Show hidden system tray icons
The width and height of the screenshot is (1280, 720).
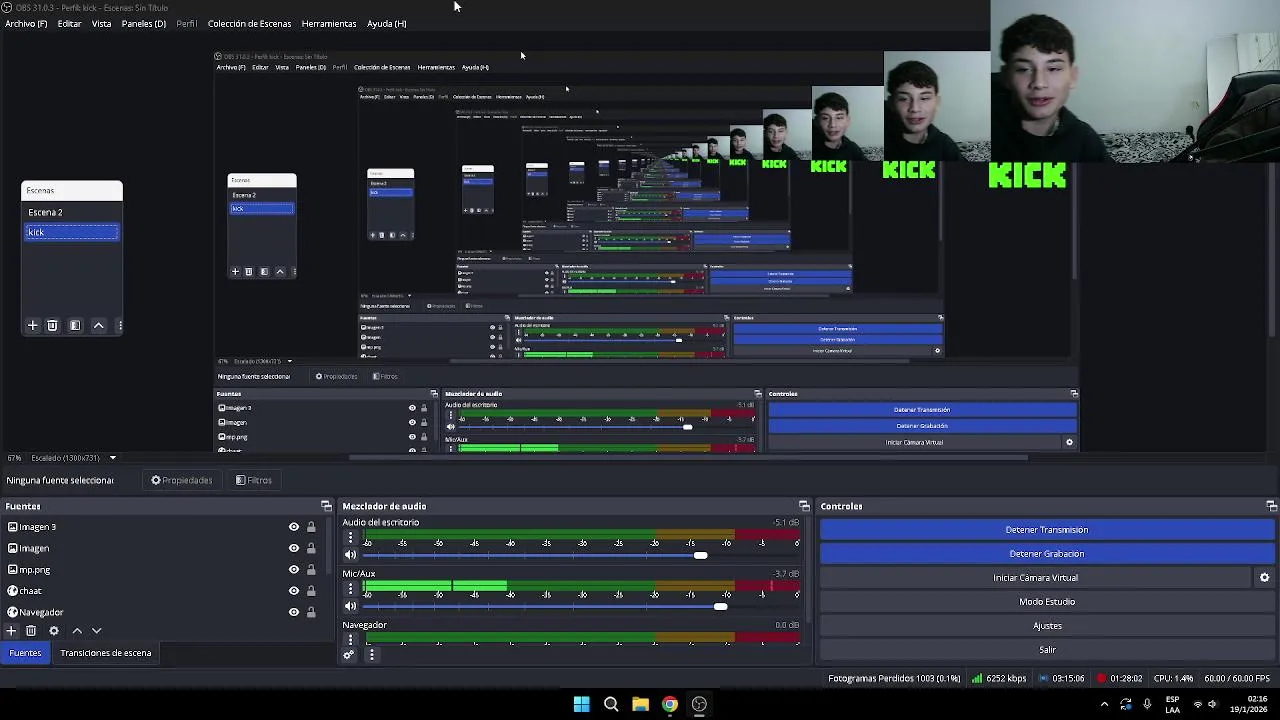click(x=1104, y=704)
